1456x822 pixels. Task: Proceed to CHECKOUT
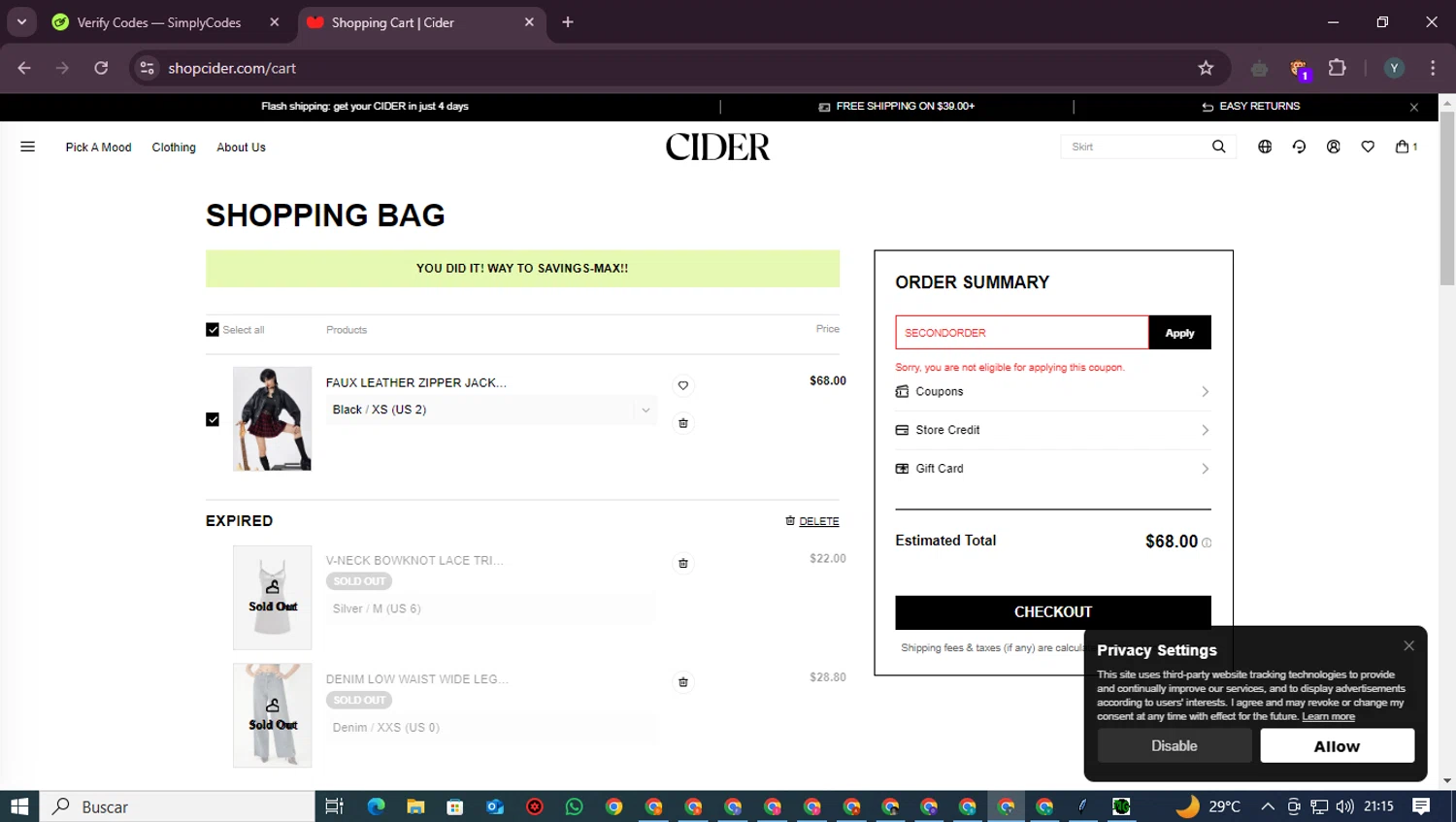click(1052, 612)
